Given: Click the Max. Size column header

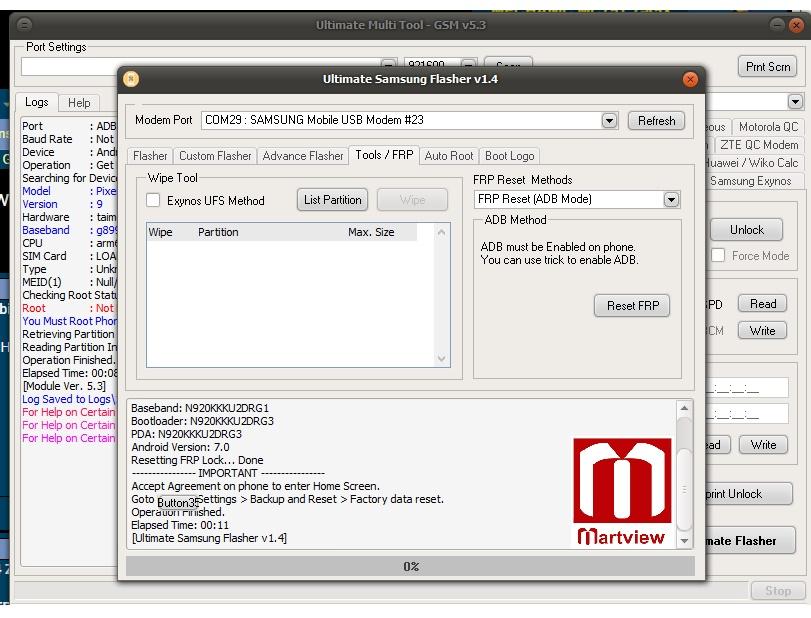Looking at the screenshot, I should (371, 232).
